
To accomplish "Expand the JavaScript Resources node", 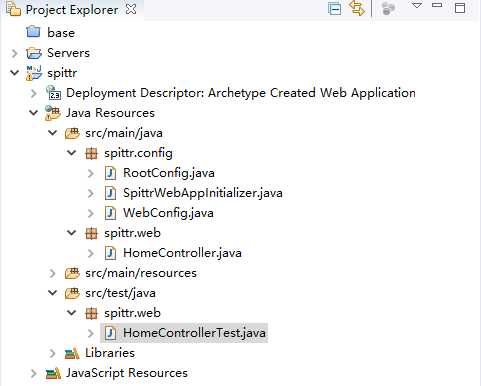I will pos(34,373).
